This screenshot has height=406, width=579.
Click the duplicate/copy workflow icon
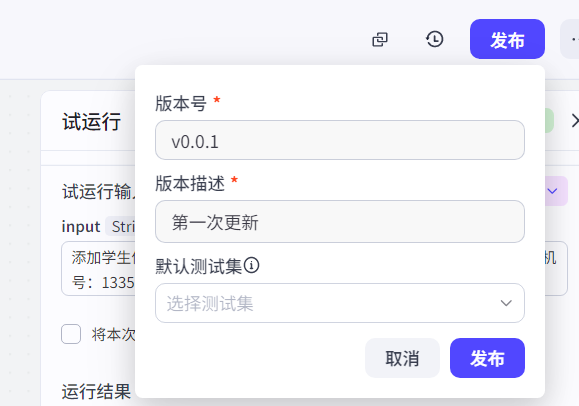(x=380, y=39)
